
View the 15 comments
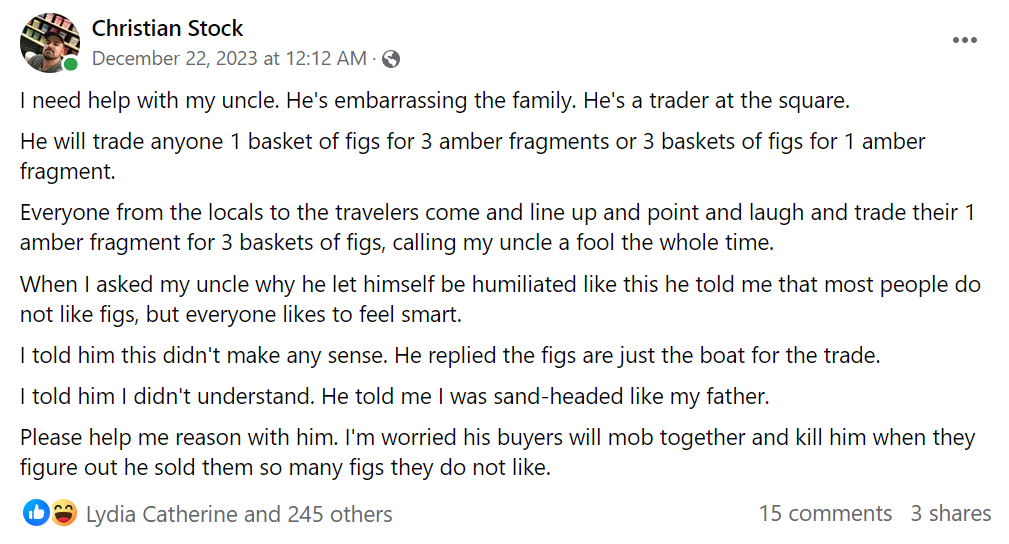825,514
